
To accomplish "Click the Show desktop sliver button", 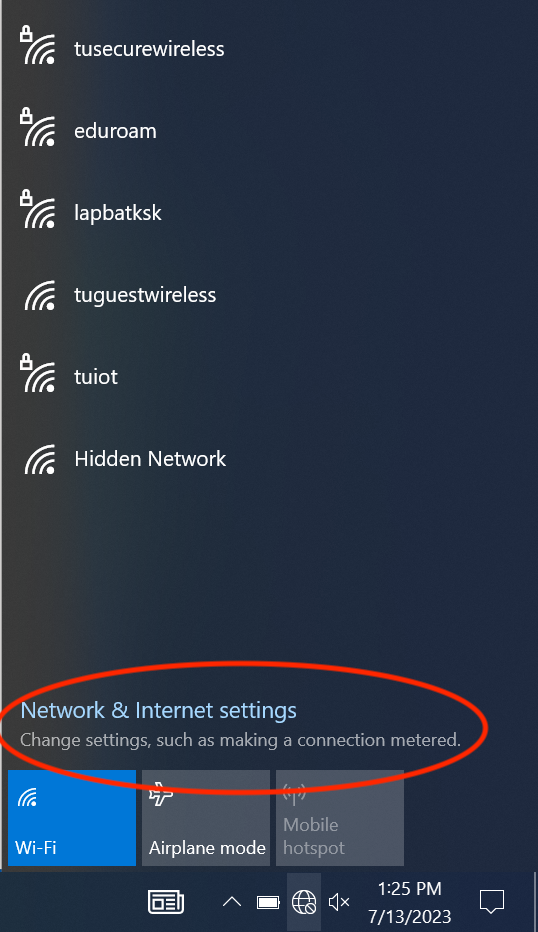I will pos(534,902).
